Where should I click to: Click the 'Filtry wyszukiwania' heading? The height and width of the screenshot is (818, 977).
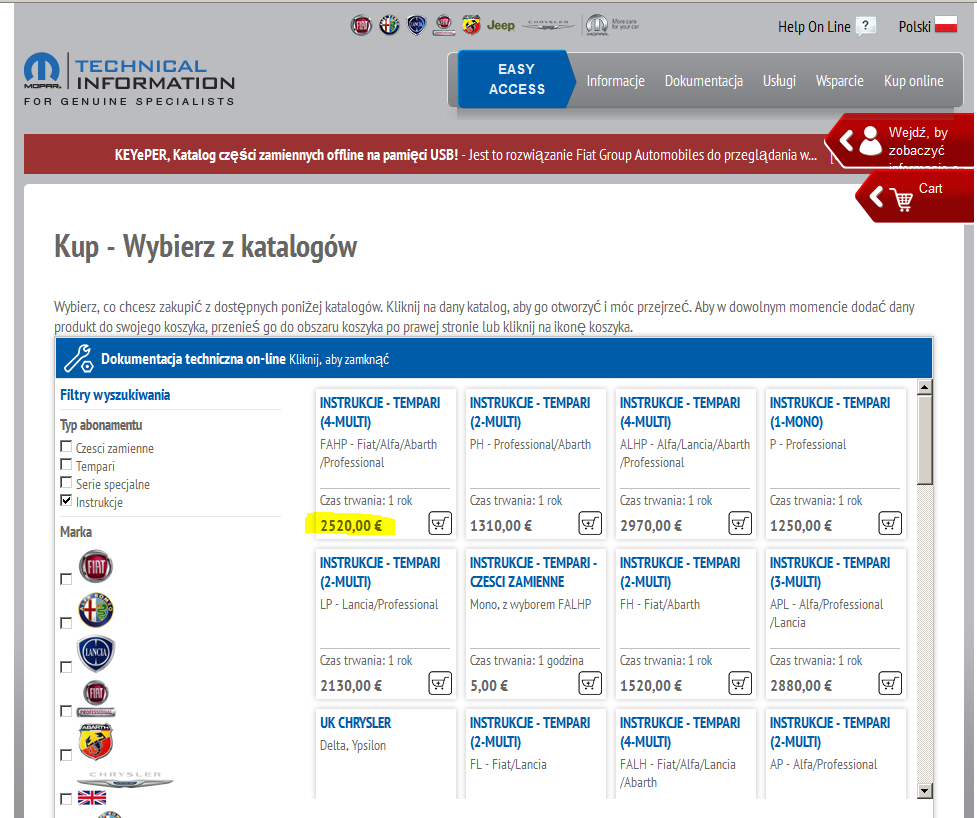coord(115,395)
